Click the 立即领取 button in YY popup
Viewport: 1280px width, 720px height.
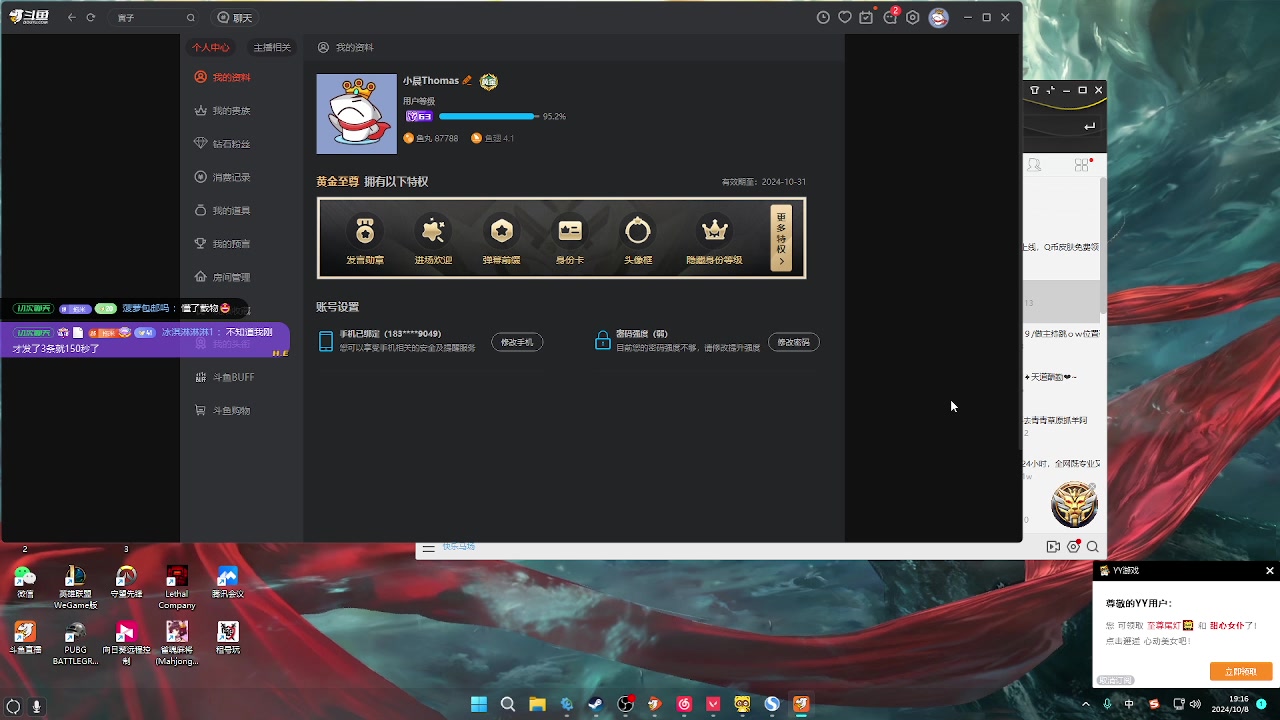click(x=1240, y=671)
